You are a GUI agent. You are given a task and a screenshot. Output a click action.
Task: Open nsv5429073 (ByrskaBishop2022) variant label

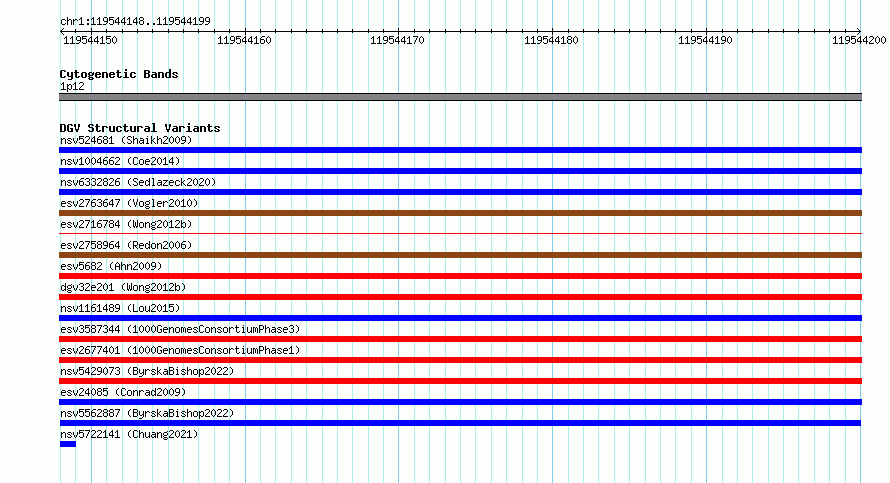(147, 371)
